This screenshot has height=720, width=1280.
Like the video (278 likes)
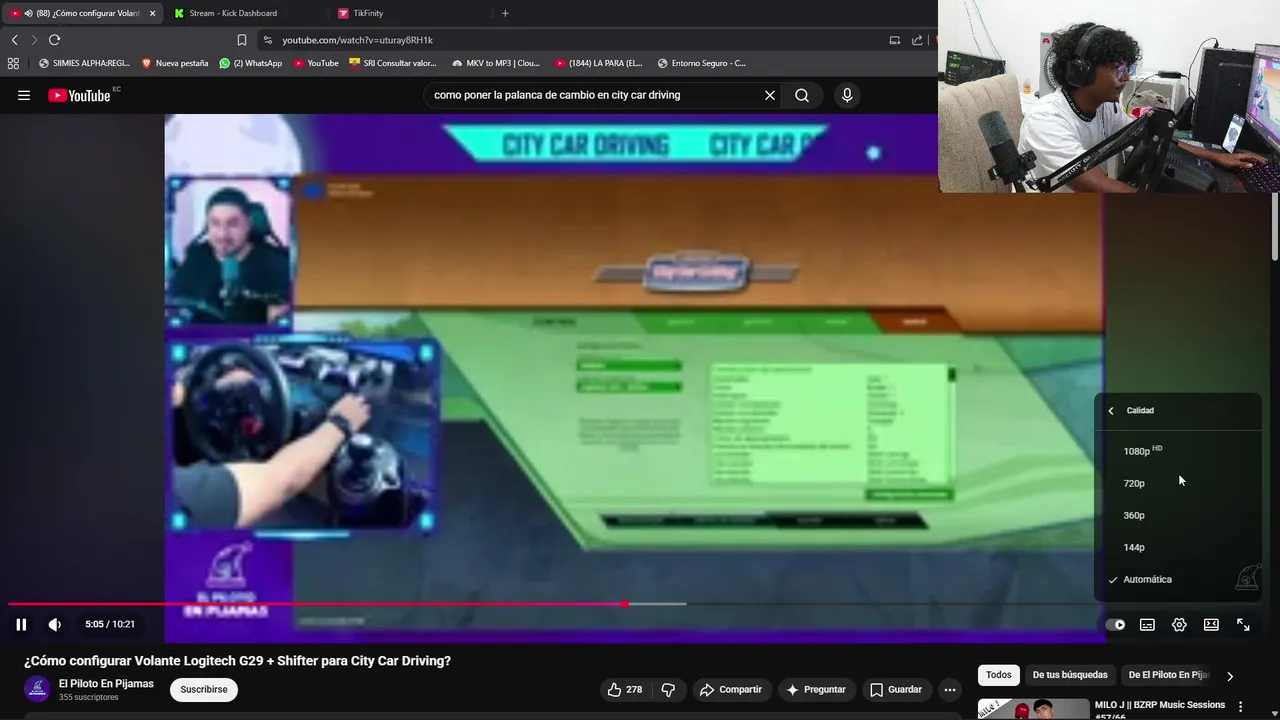tap(625, 689)
